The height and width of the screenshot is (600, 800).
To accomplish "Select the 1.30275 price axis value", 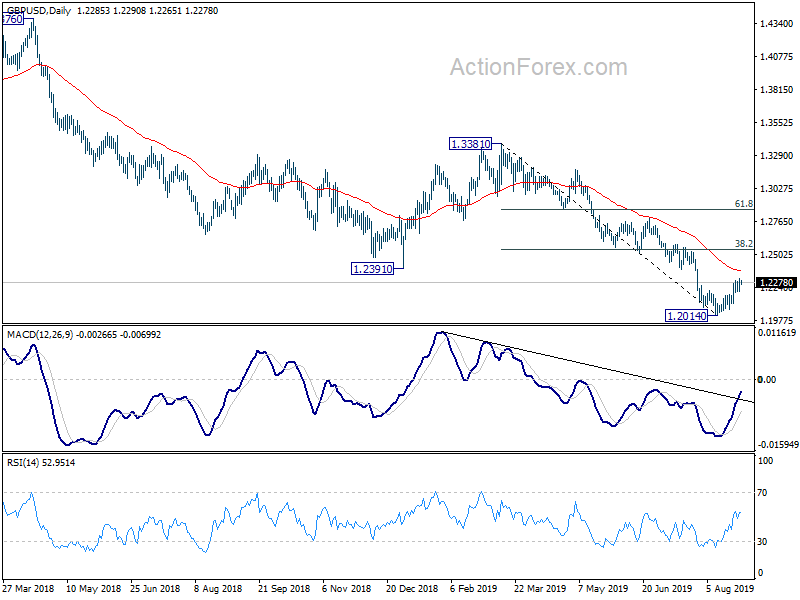I will pos(777,189).
